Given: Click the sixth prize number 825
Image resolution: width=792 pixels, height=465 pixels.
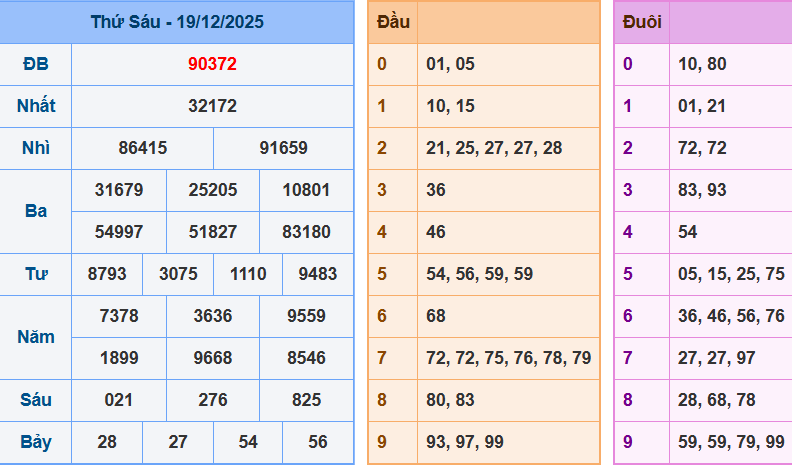Looking at the screenshot, I should tap(306, 400).
